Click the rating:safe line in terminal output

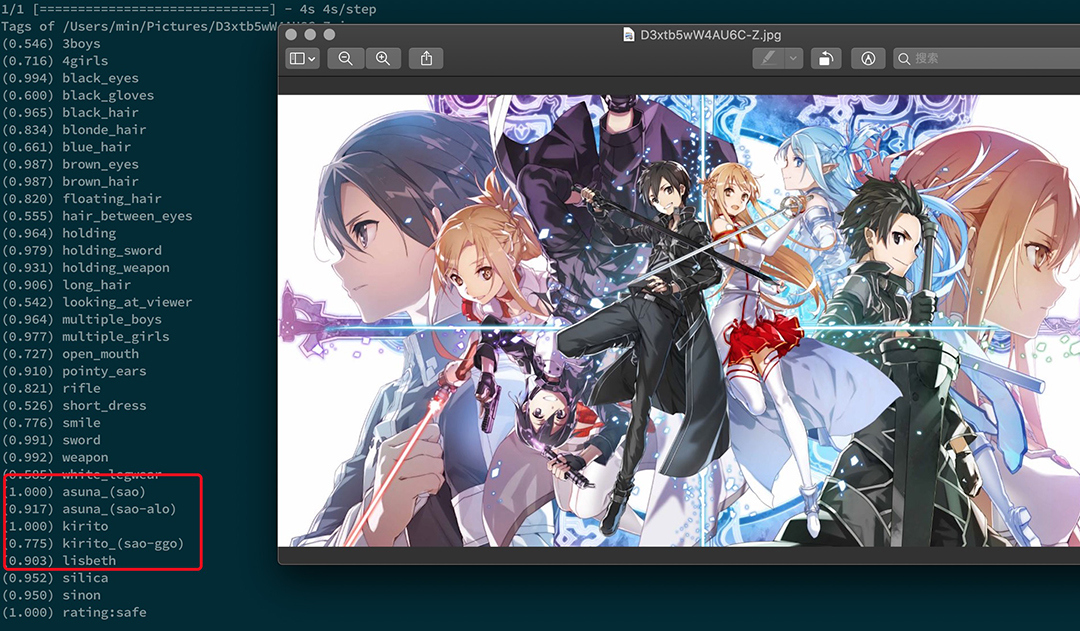[x=103, y=612]
